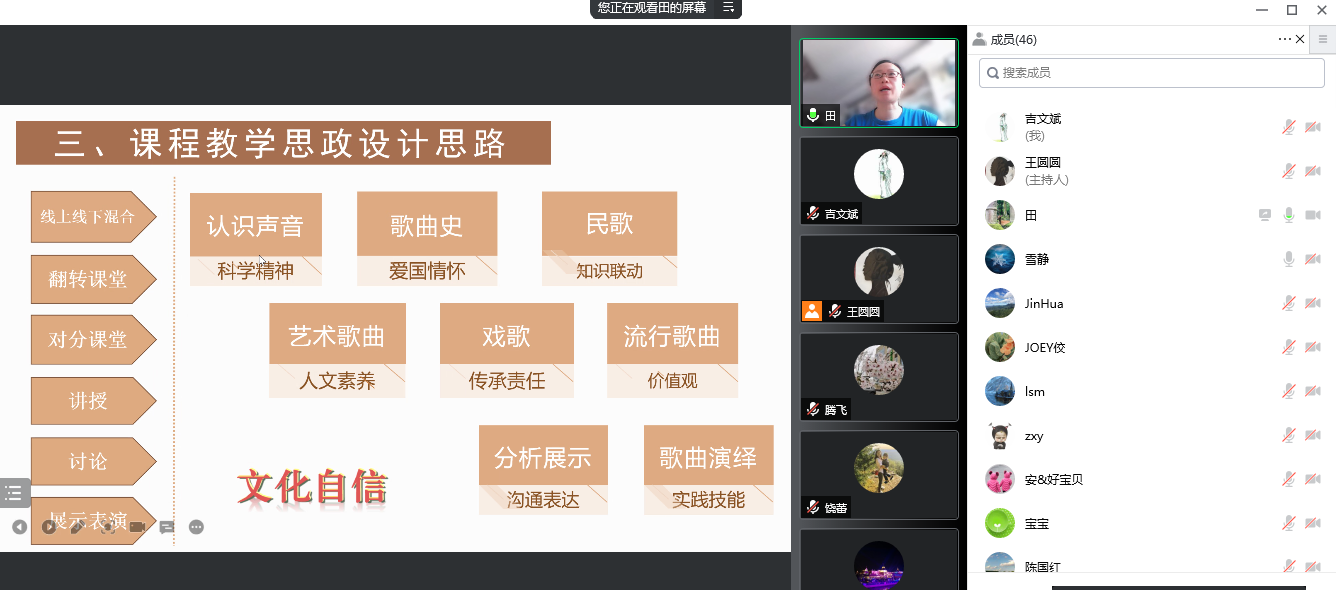Screen dimensions: 1336x590
Task: Open the slide toolbar more-options circle
Action: click(196, 527)
